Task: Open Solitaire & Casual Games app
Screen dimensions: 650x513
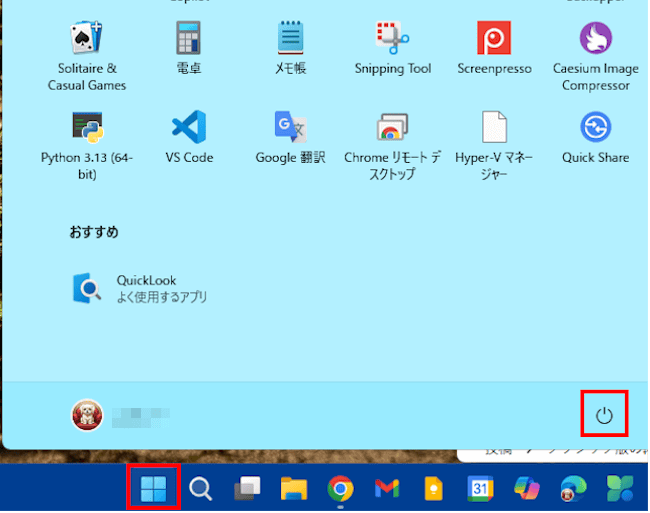Action: (86, 57)
